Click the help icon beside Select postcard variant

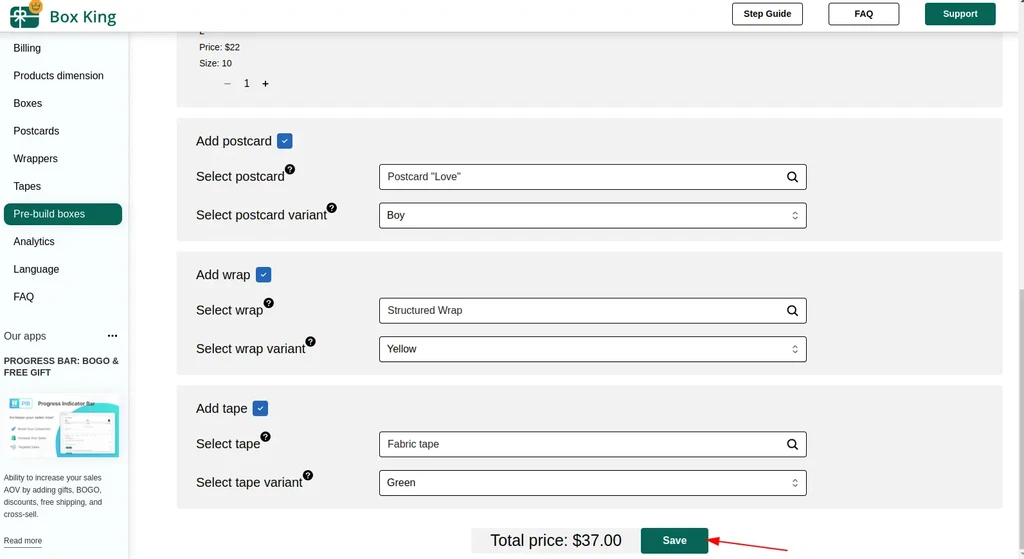pos(332,208)
